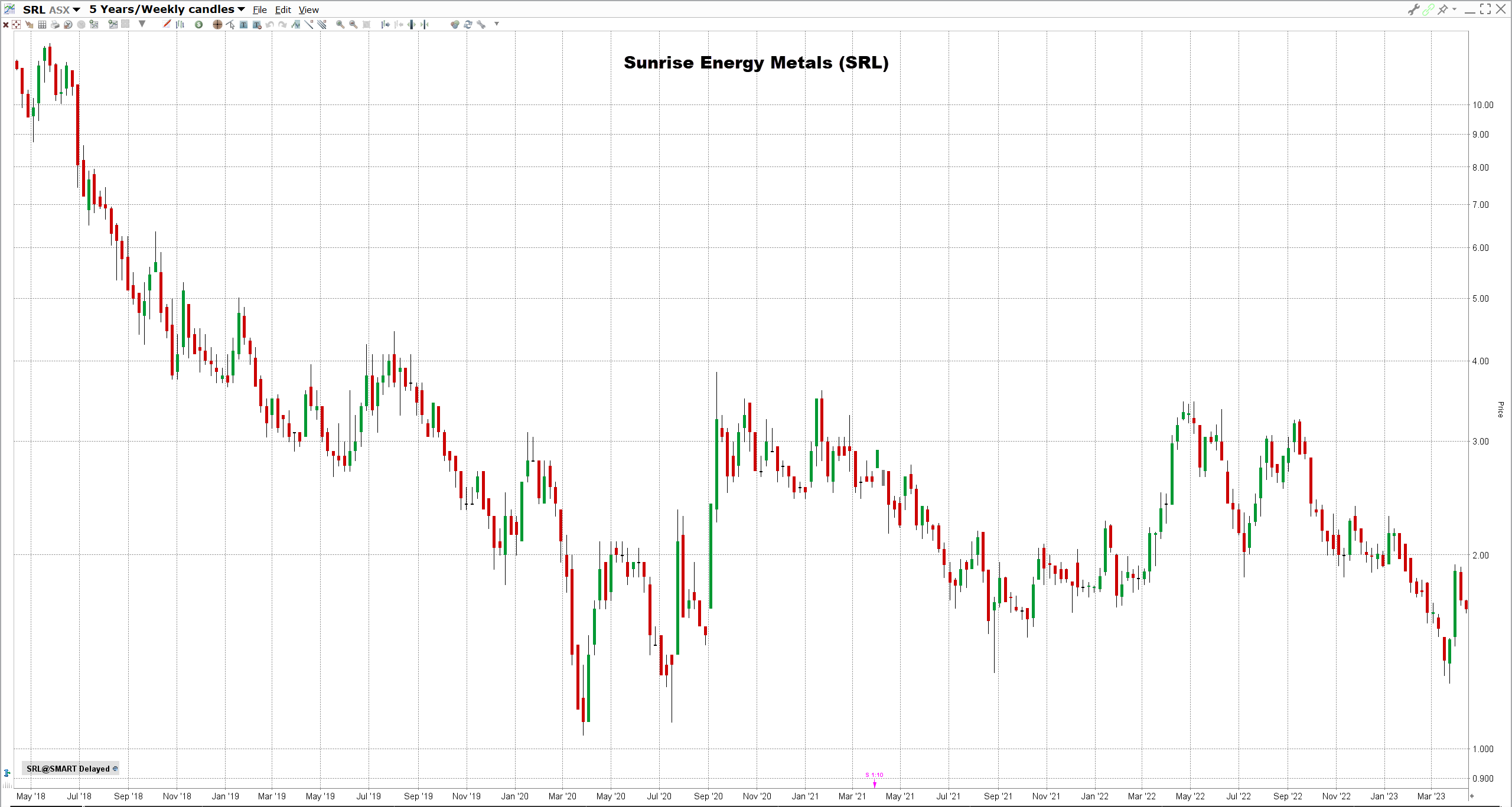Open the toolbar overflow dropdown arrow
1512x807 pixels.
point(497,24)
